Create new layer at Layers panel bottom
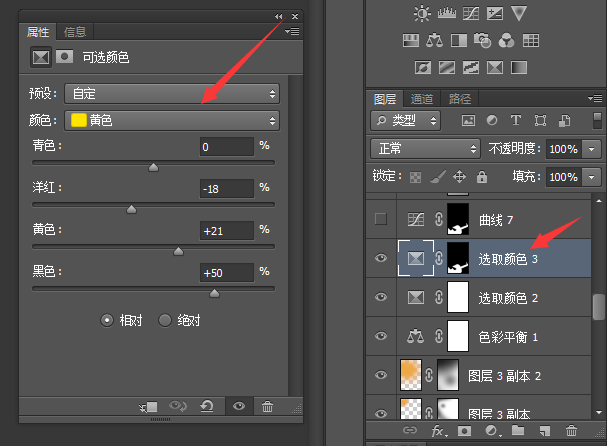 coord(545,430)
